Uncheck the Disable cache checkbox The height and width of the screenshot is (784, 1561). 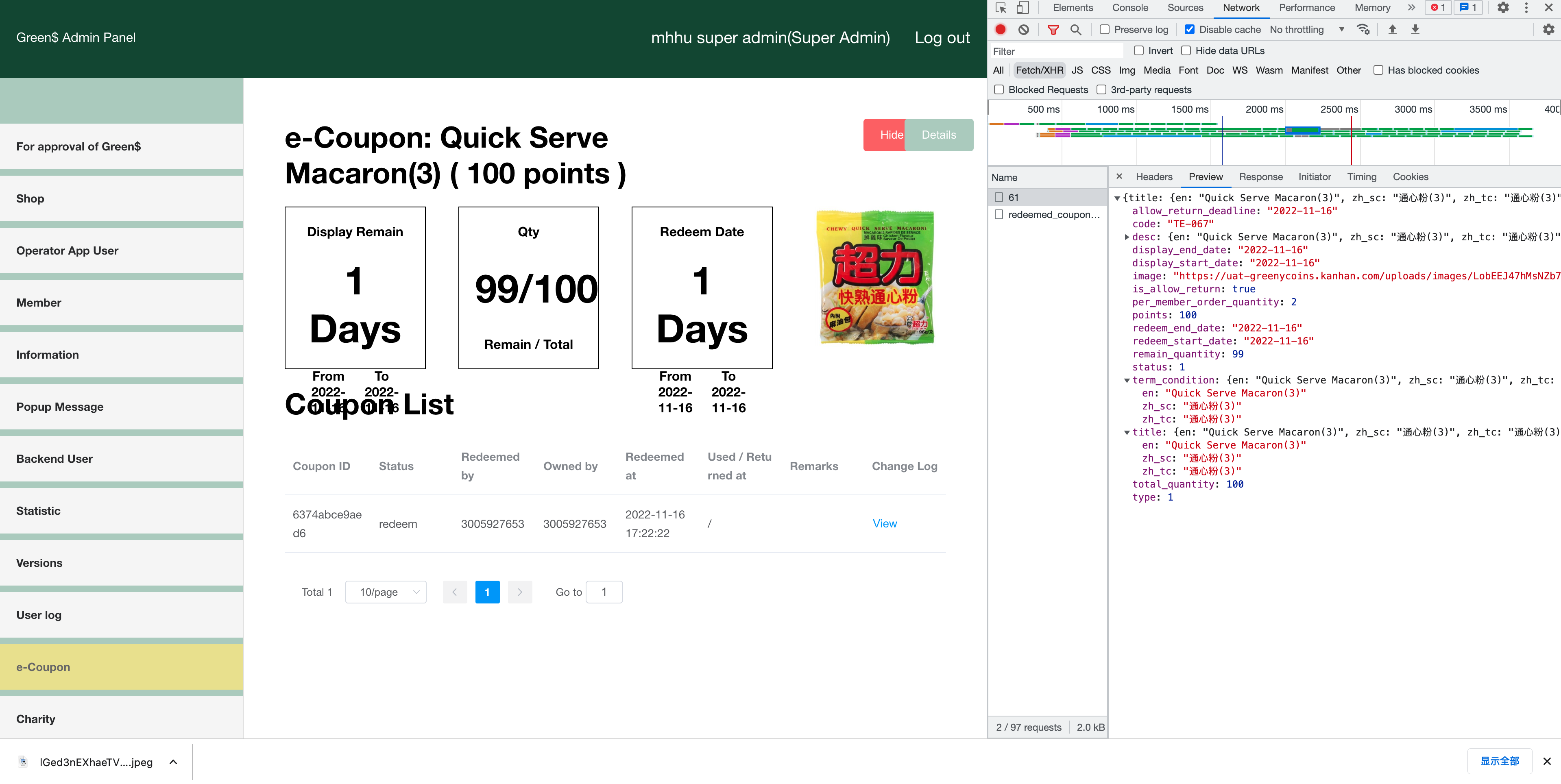1190,29
